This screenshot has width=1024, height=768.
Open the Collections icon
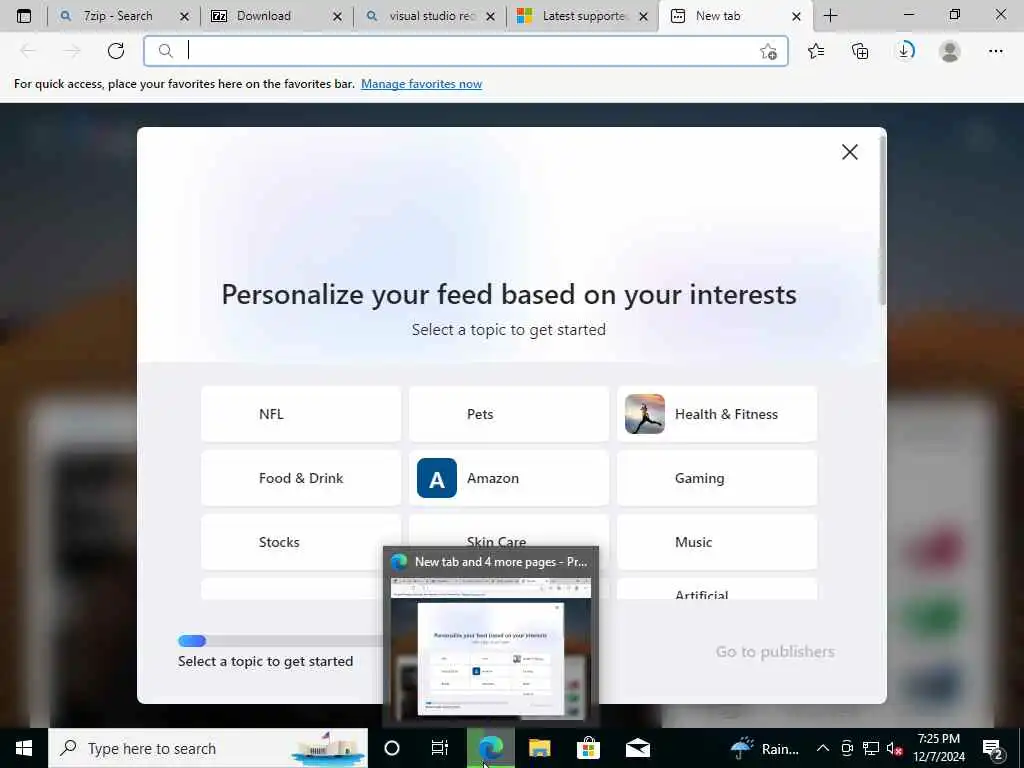point(860,51)
